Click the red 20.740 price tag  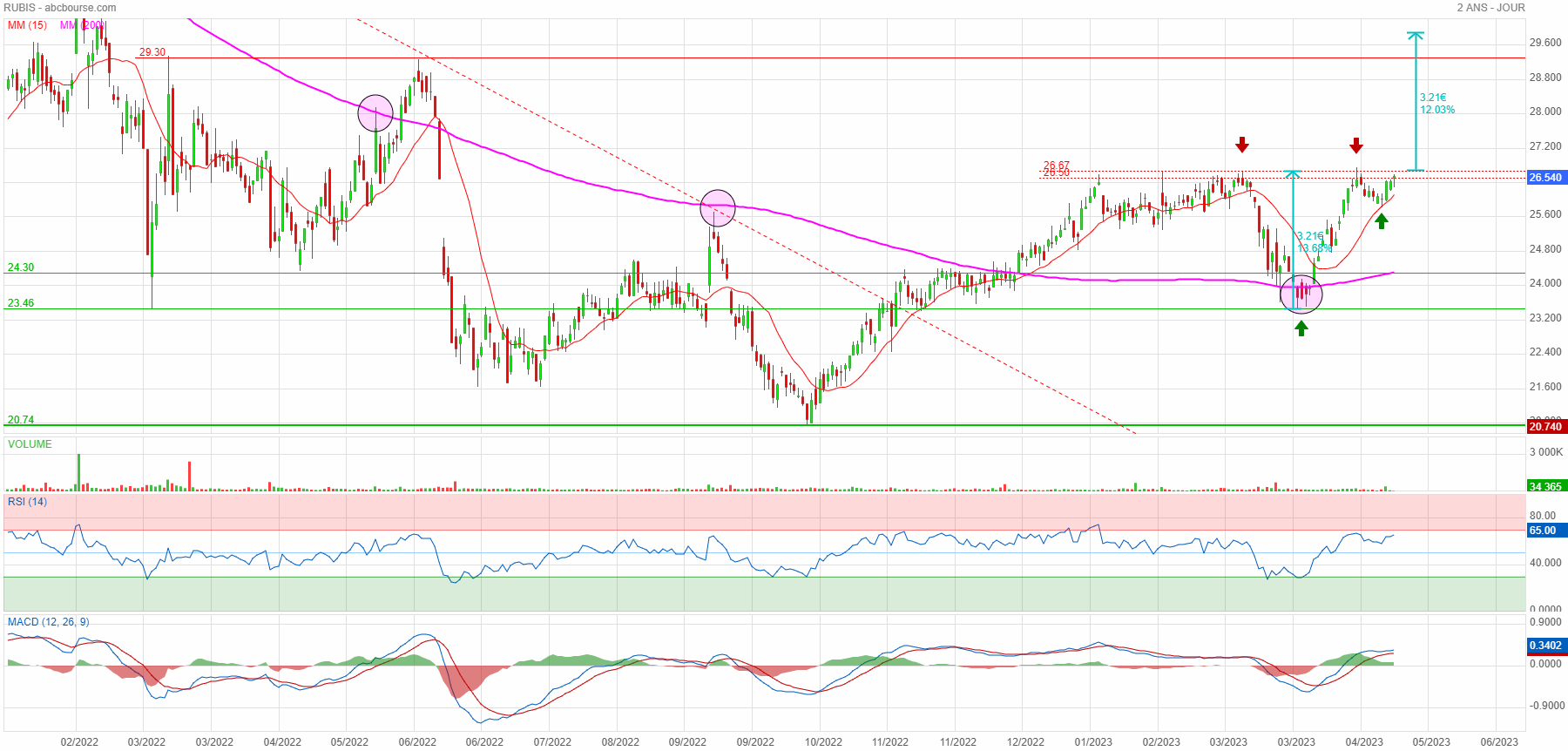[x=1546, y=427]
